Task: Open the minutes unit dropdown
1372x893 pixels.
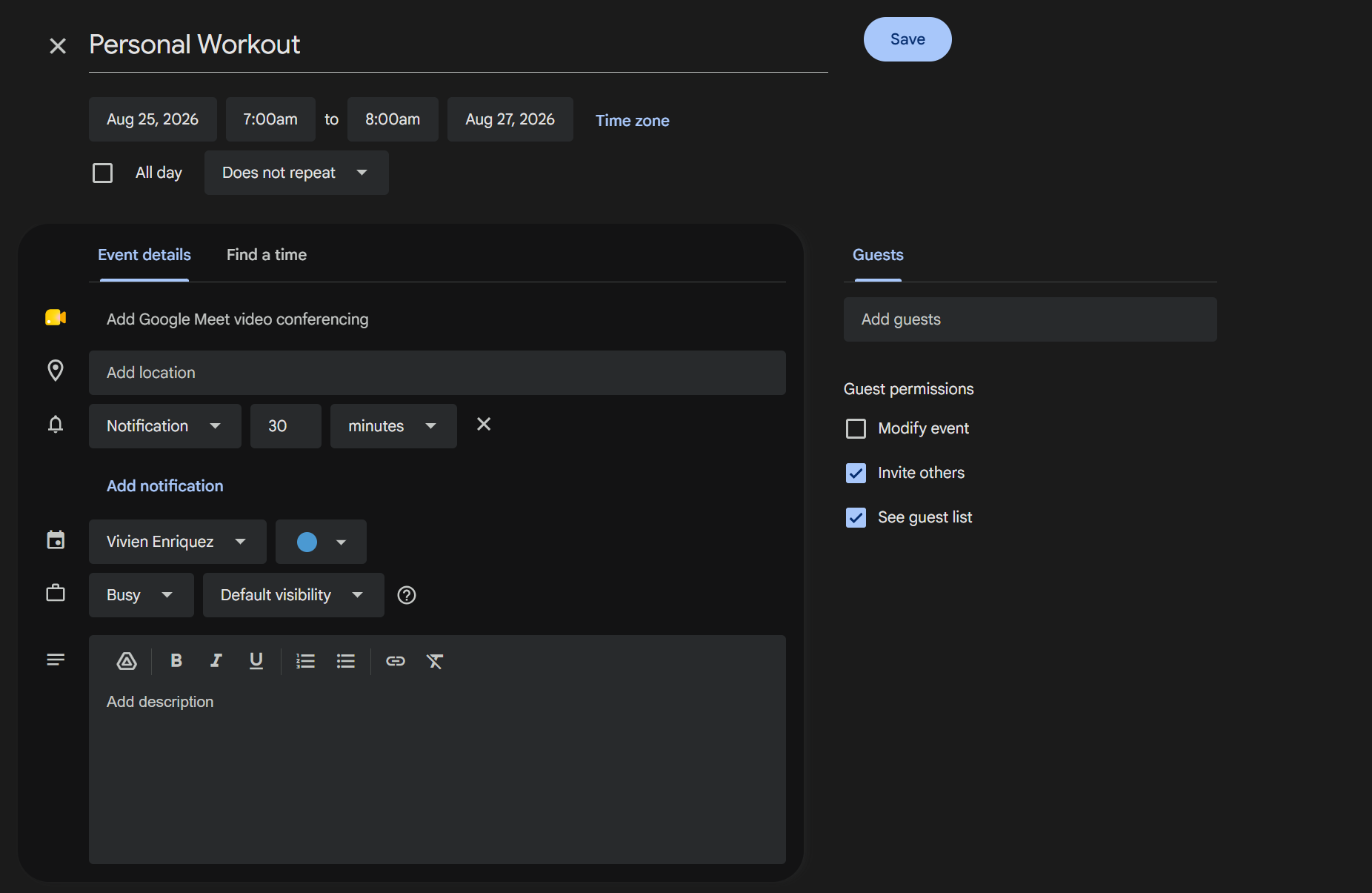Action: (x=393, y=426)
